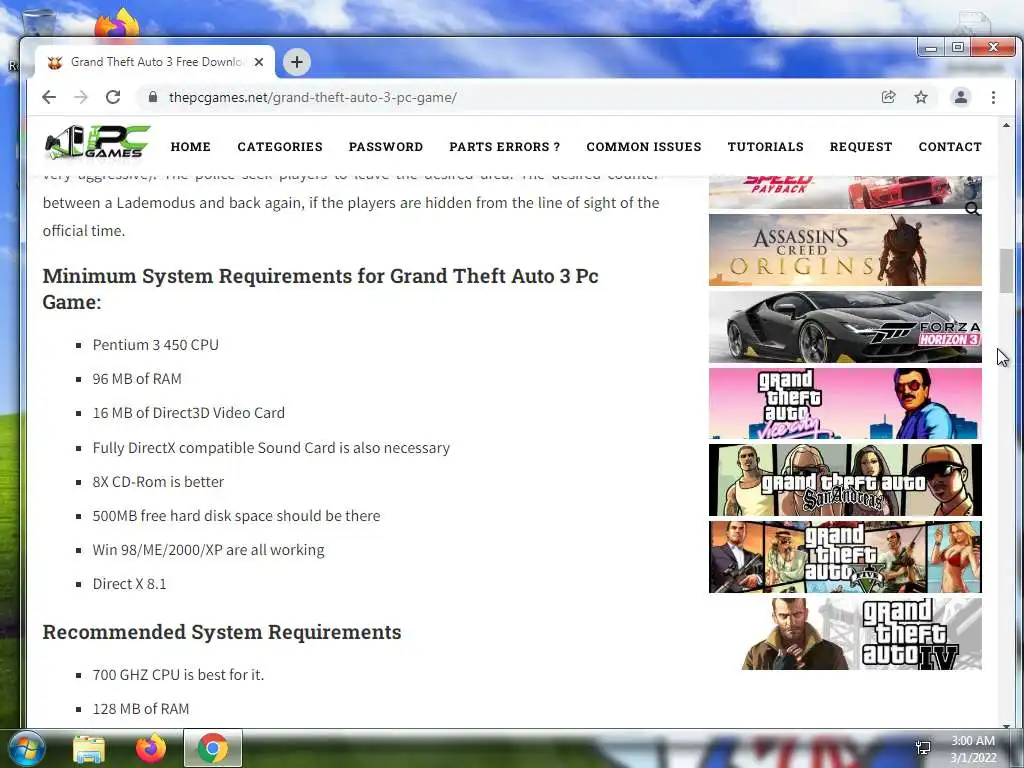Image resolution: width=1024 pixels, height=768 pixels.
Task: Open Windows Explorer from the taskbar
Action: [x=89, y=748]
